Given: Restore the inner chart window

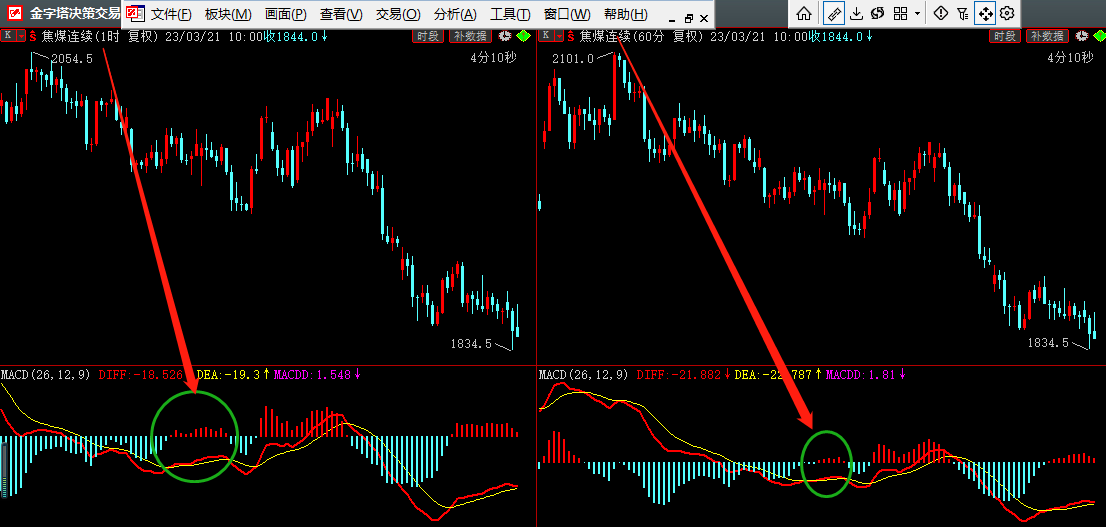Looking at the screenshot, I should click(x=688, y=18).
